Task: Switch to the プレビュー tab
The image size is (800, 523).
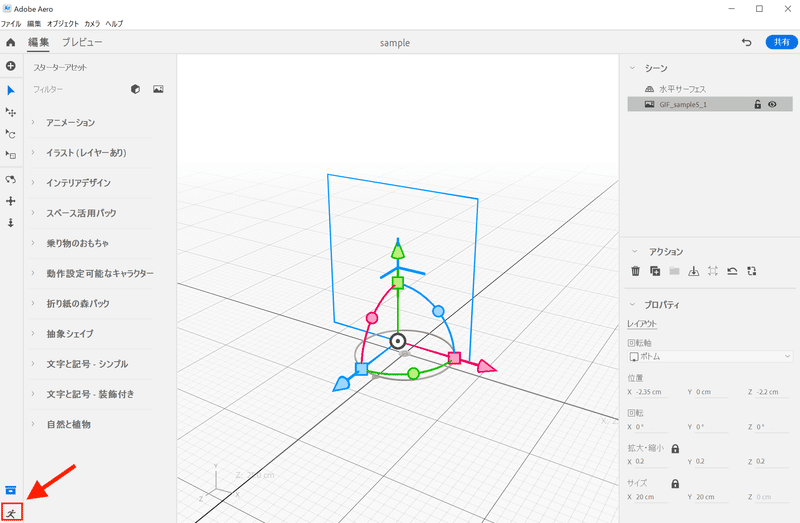Action: click(82, 42)
